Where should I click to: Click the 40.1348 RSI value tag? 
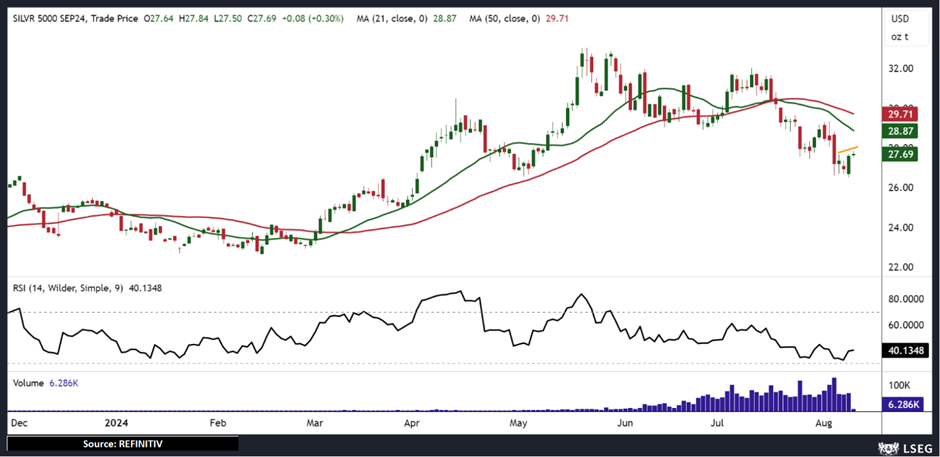tap(906, 350)
